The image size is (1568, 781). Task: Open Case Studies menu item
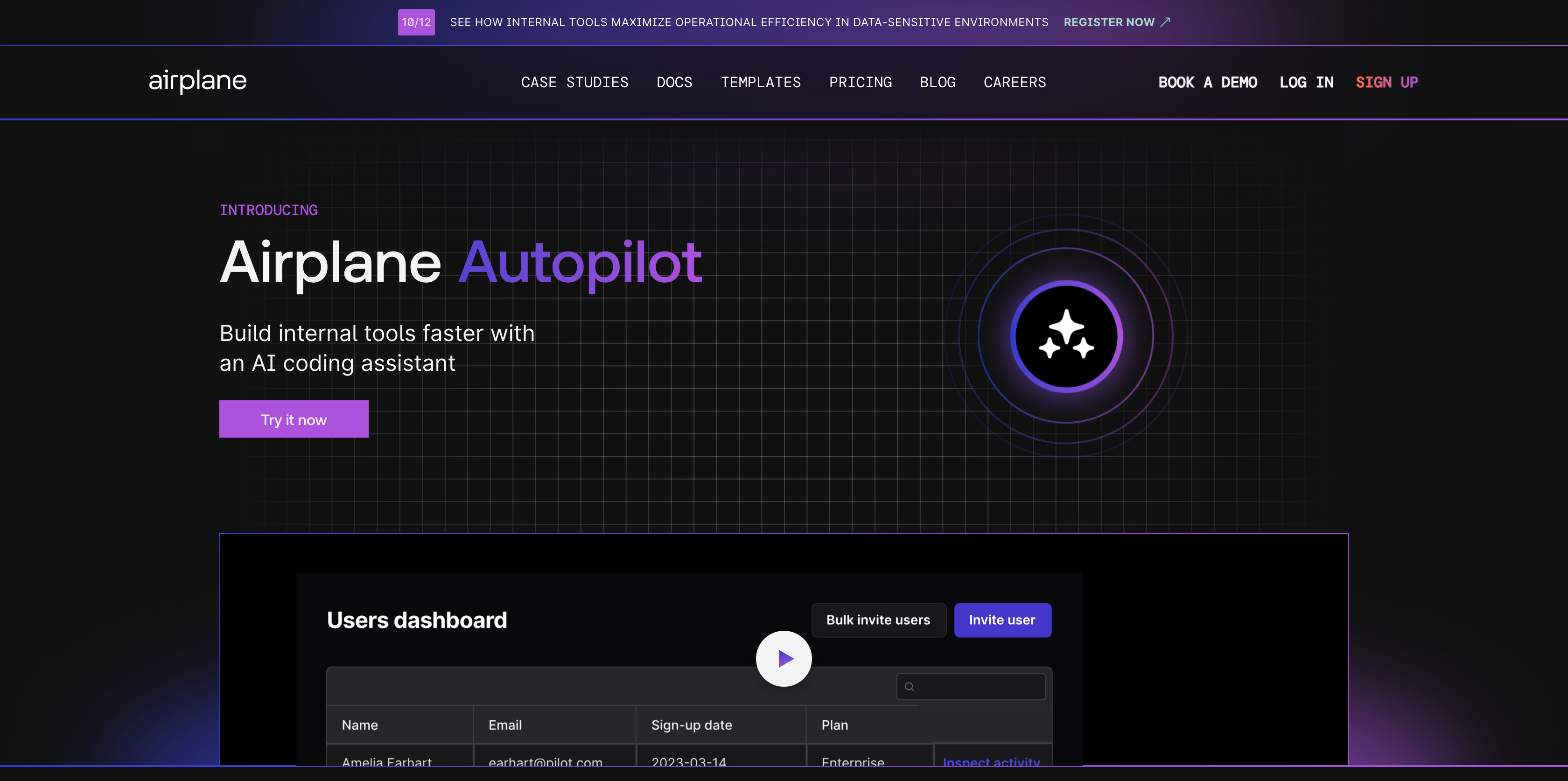[x=574, y=82]
